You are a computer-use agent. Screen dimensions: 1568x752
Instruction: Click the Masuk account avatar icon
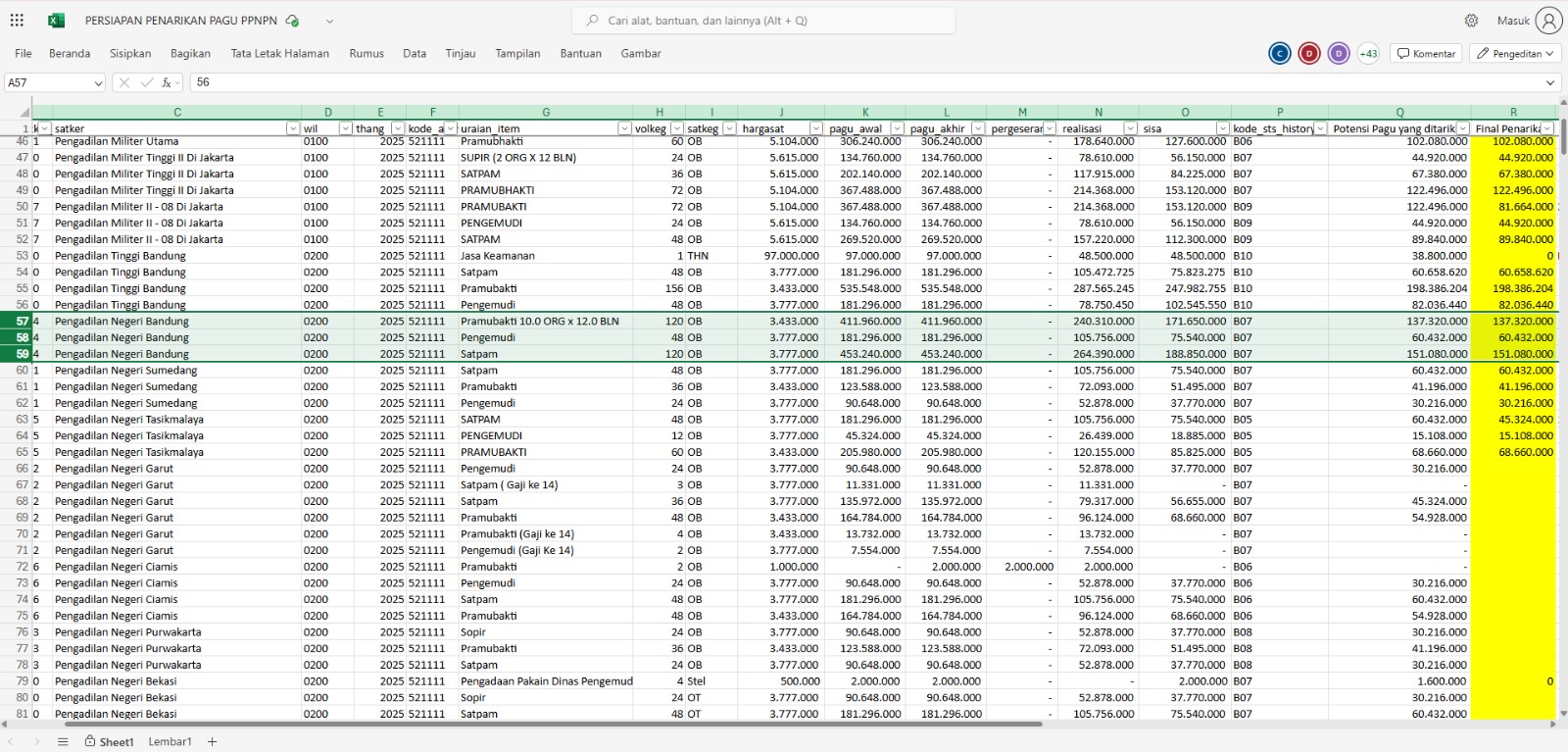coord(1548,21)
